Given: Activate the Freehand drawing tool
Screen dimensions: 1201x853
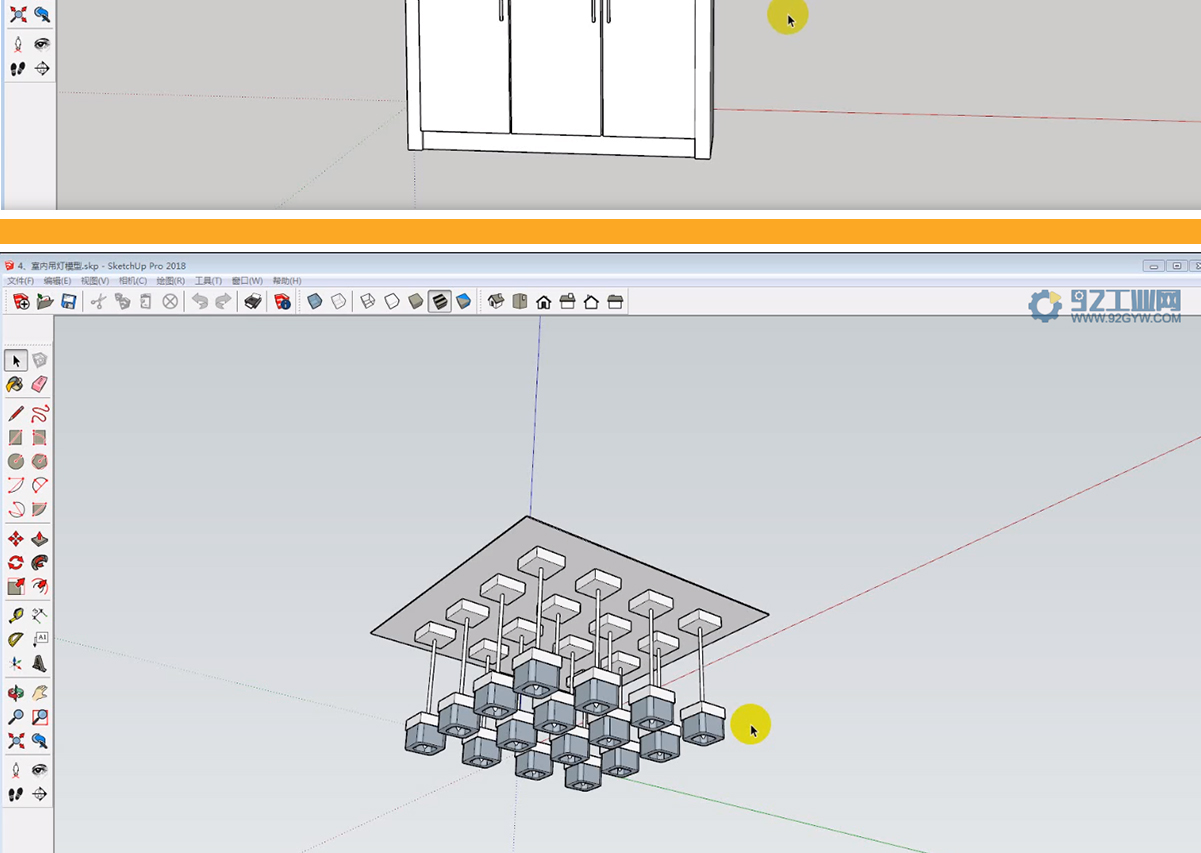Looking at the screenshot, I should coord(40,414).
